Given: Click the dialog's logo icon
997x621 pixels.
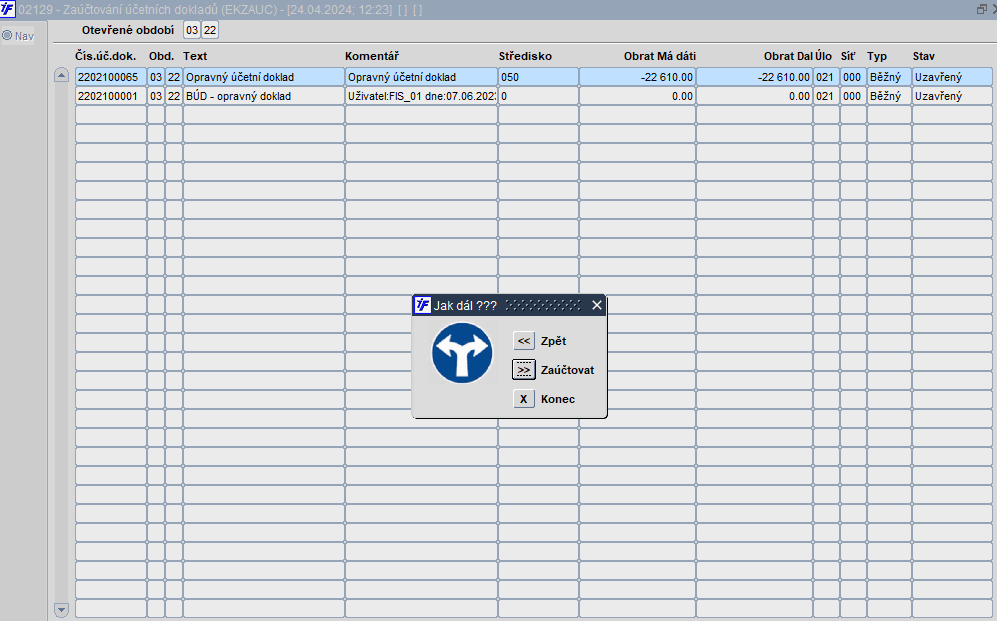Looking at the screenshot, I should 423,305.
